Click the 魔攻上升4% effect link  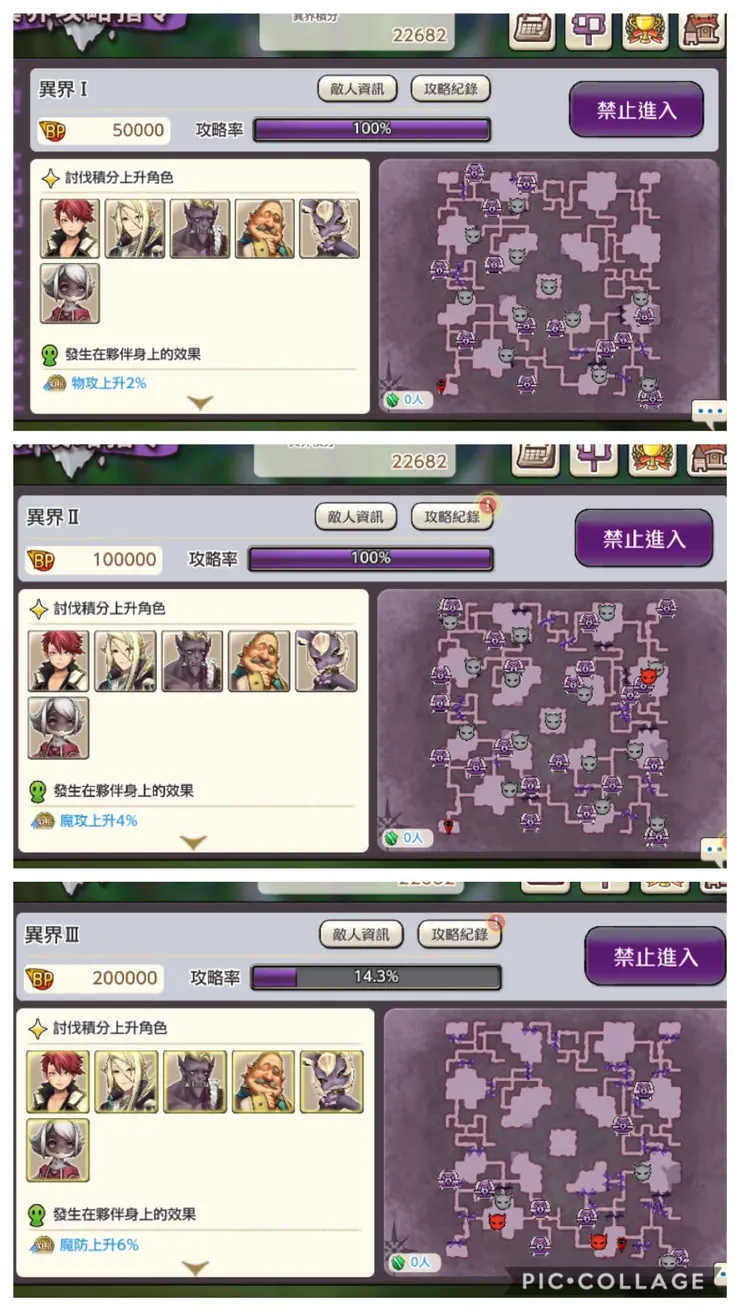pyautogui.click(x=99, y=820)
